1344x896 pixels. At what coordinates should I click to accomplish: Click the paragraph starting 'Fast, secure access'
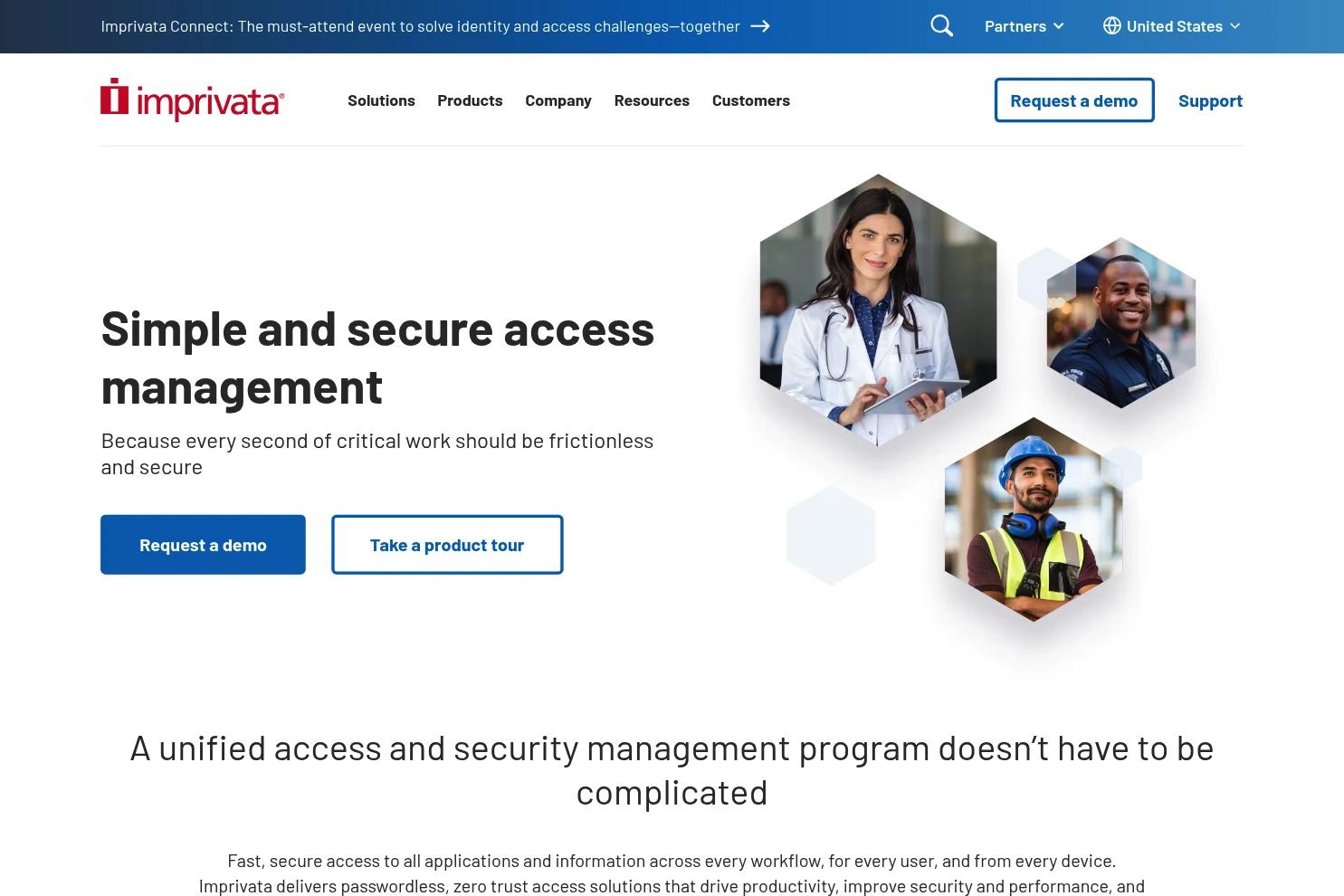(x=672, y=873)
